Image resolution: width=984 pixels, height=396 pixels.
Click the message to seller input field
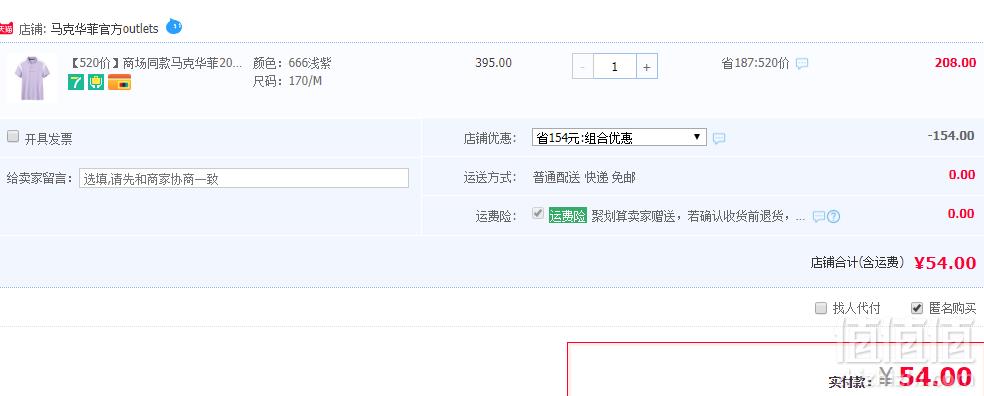[244, 178]
